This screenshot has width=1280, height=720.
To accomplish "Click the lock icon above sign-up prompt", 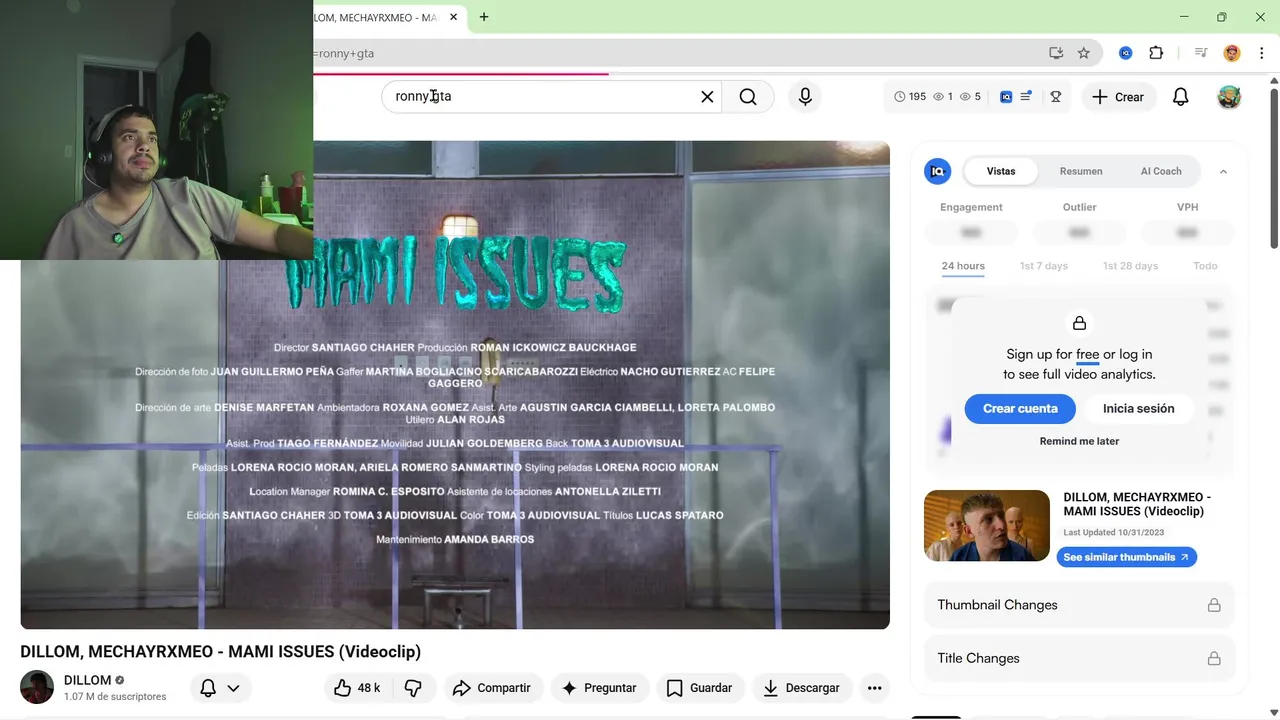I will pyautogui.click(x=1079, y=323).
